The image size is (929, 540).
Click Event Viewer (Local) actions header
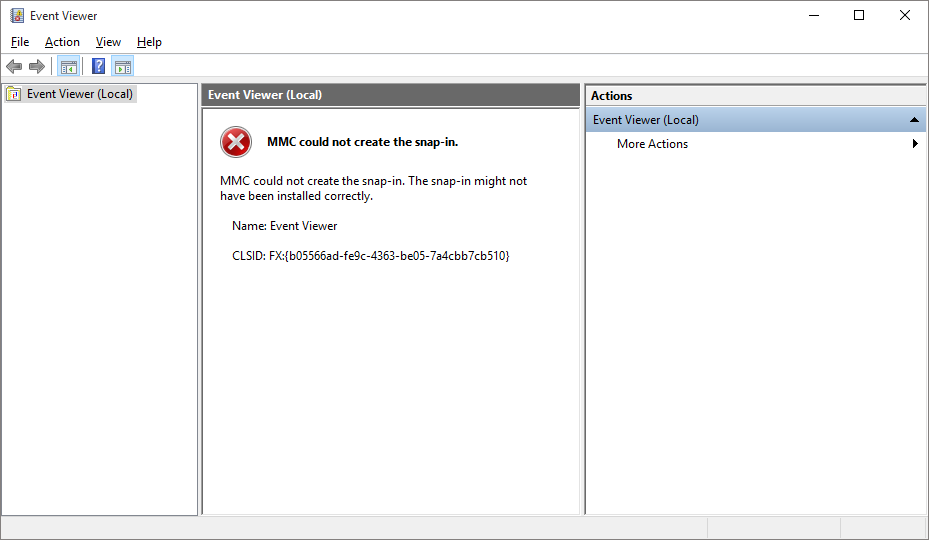tap(755, 120)
